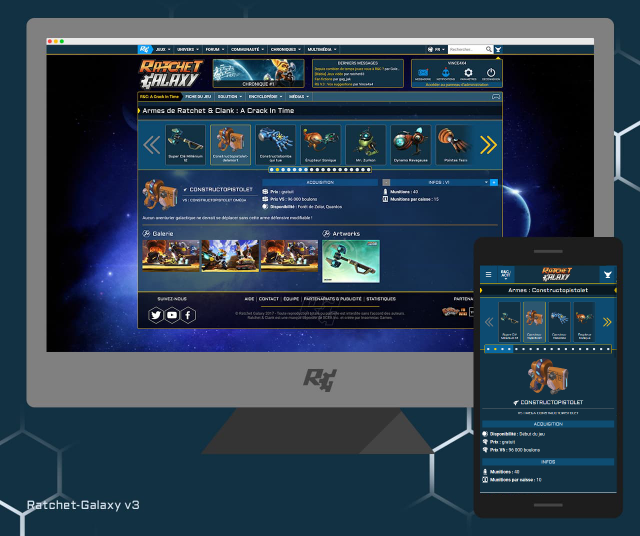This screenshot has width=640, height=536.
Task: Open the Univers dropdown menu
Action: pos(188,49)
